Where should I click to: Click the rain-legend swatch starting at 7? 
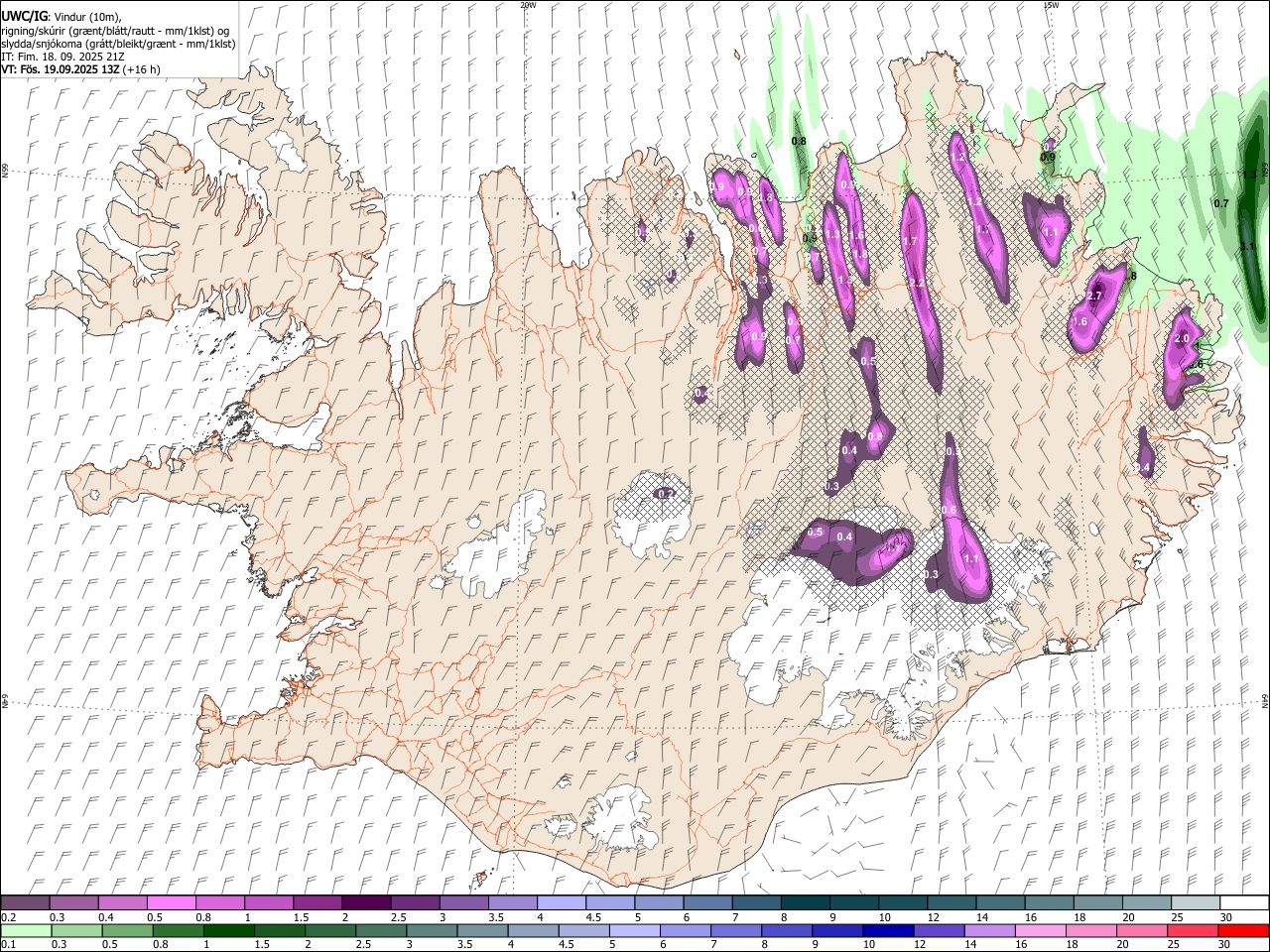[x=737, y=931]
